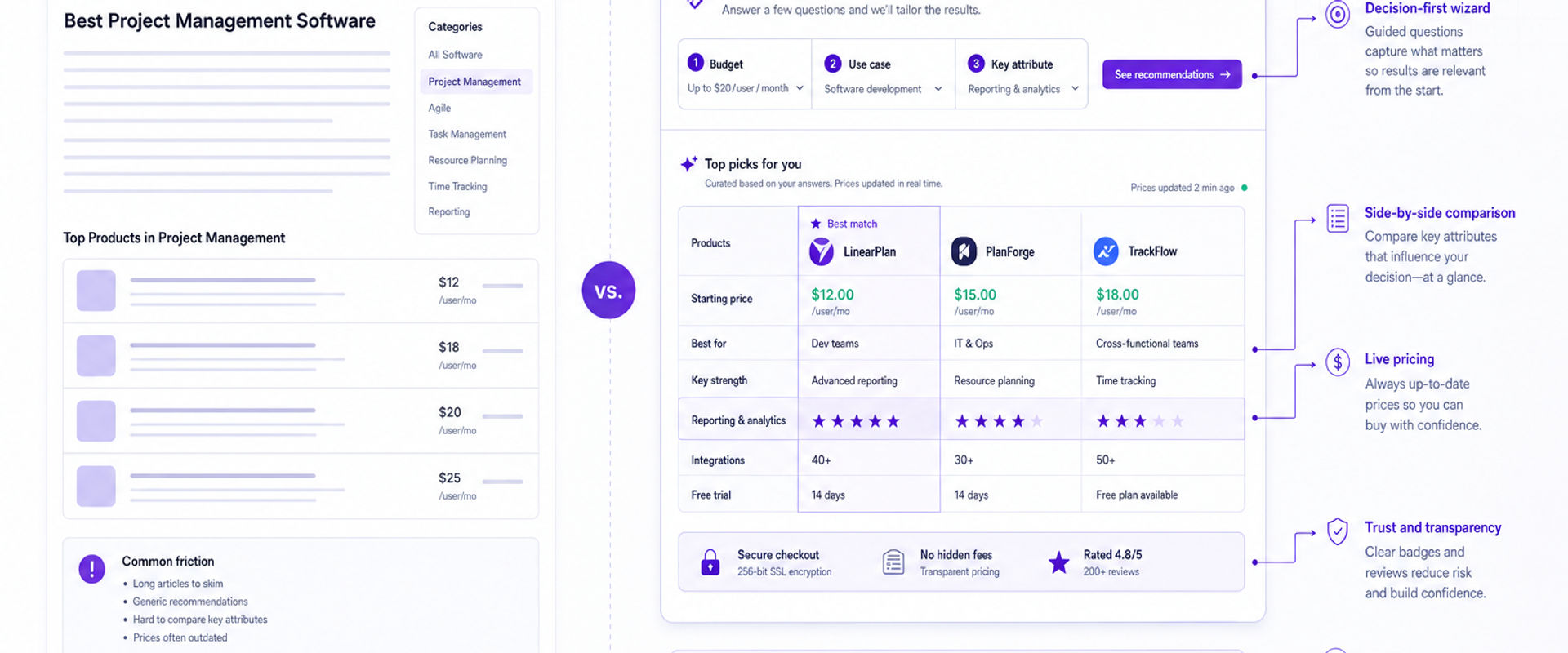
Task: Click TrackFlow's Reporting & analytics star rating
Action: [1140, 421]
